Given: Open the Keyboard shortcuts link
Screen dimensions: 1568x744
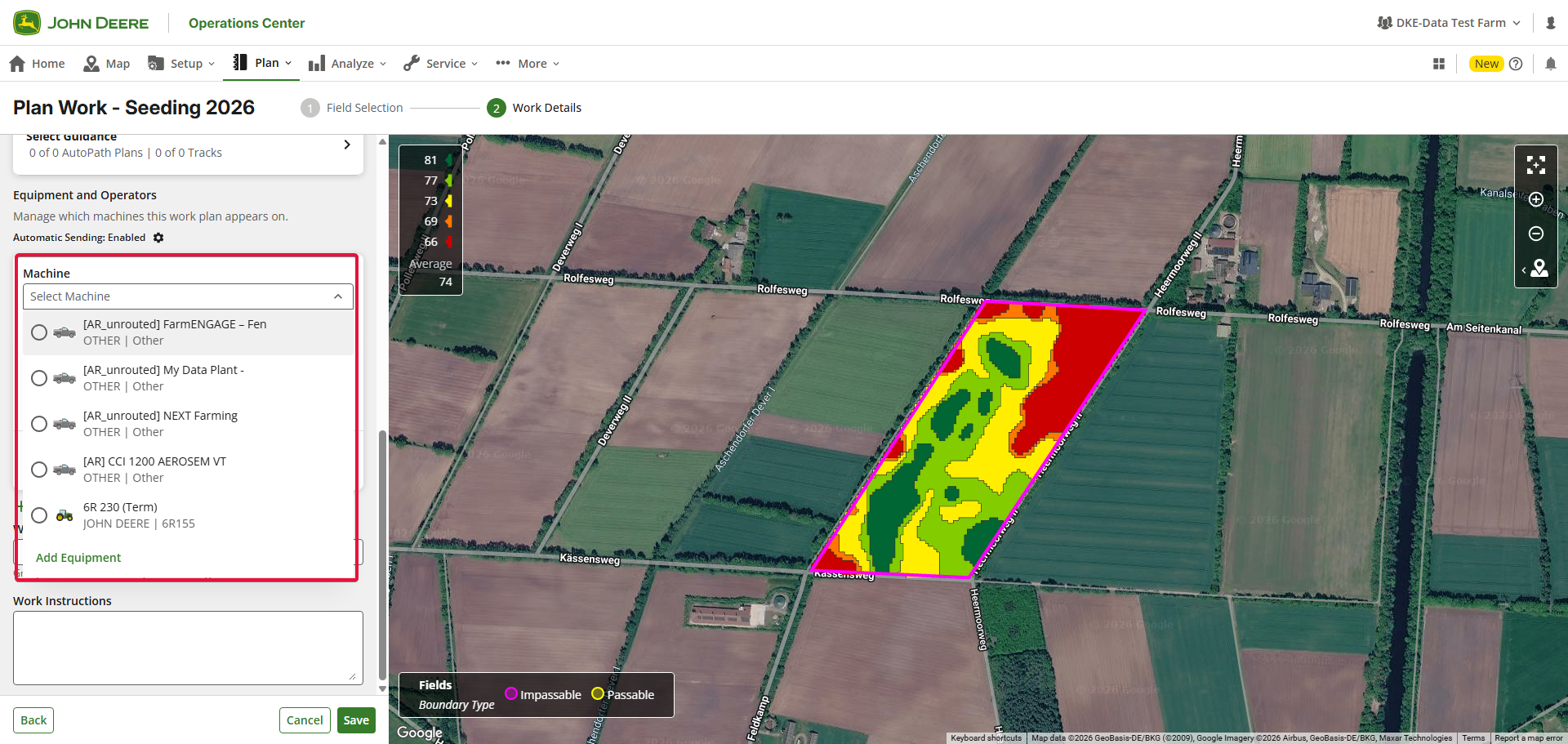Looking at the screenshot, I should tap(986, 738).
